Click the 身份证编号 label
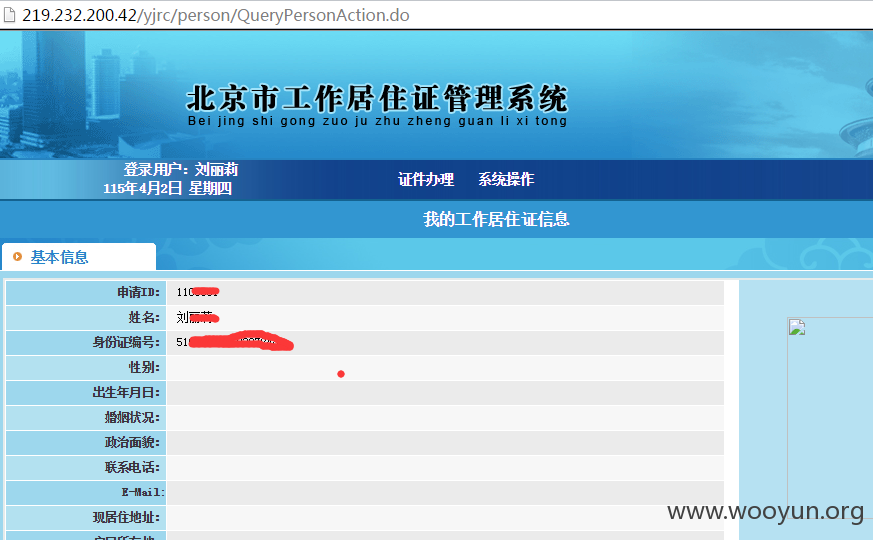The height and width of the screenshot is (540, 873). coord(126,342)
